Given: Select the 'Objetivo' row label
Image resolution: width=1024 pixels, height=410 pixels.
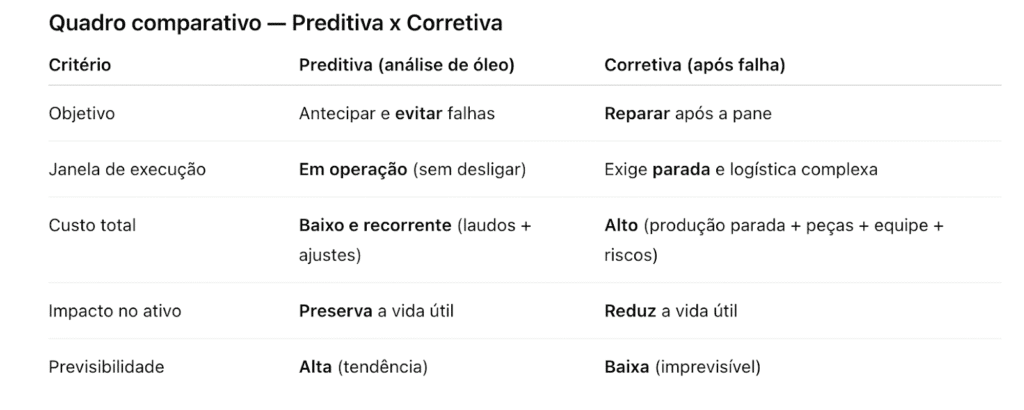Looking at the screenshot, I should (x=82, y=113).
